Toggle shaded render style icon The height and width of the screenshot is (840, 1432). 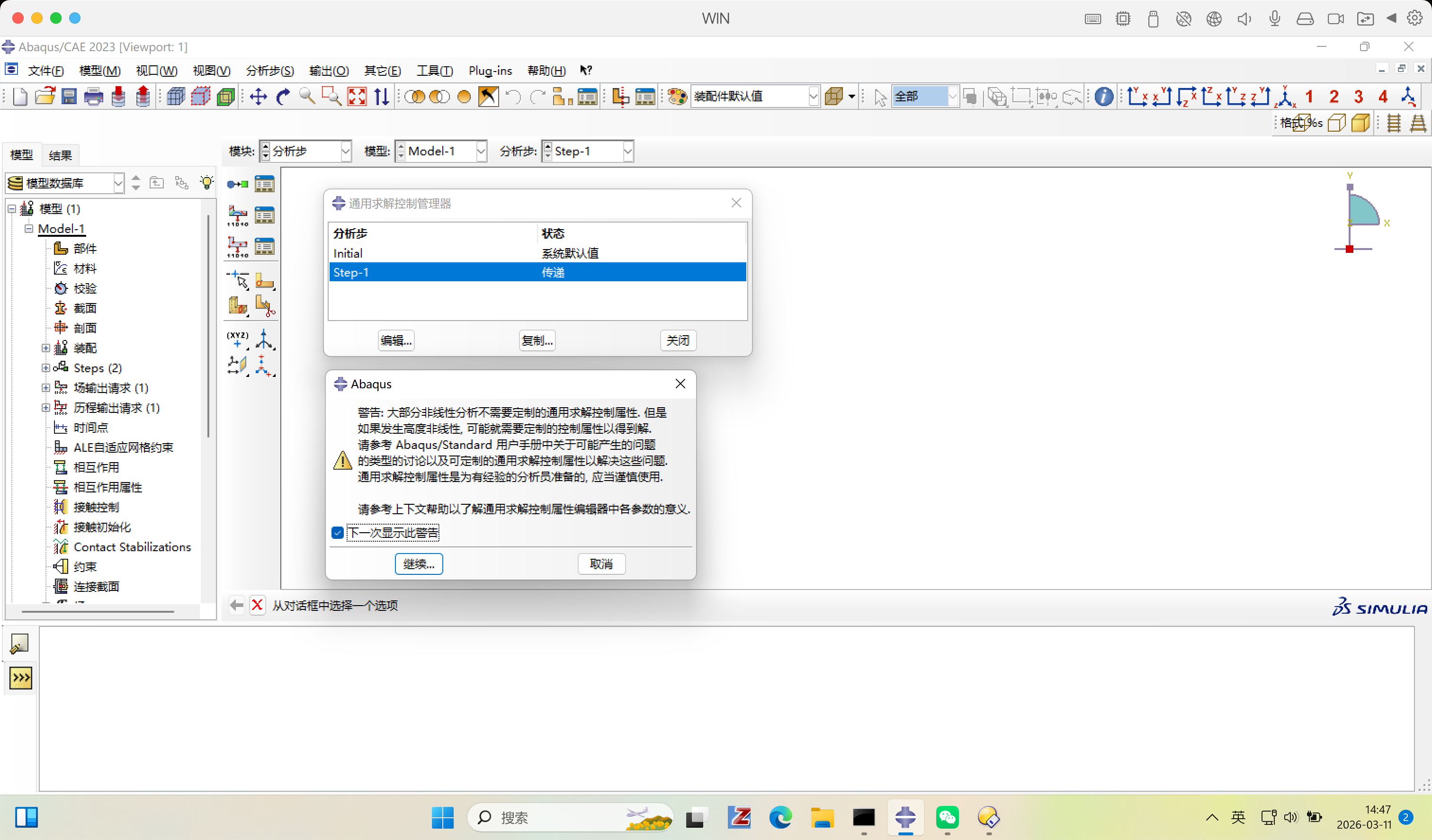1361,123
